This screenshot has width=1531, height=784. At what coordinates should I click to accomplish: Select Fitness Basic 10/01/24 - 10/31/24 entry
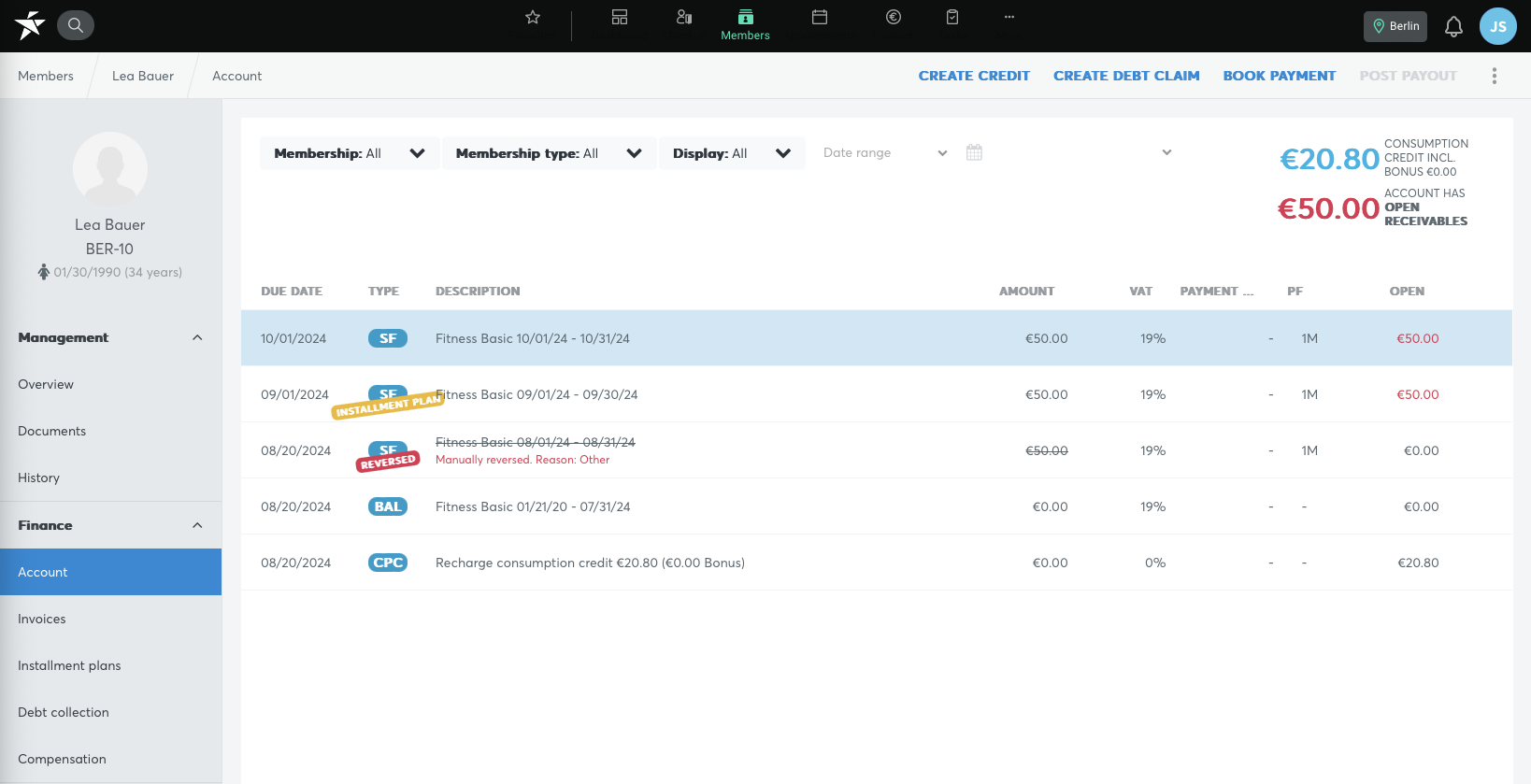(533, 338)
